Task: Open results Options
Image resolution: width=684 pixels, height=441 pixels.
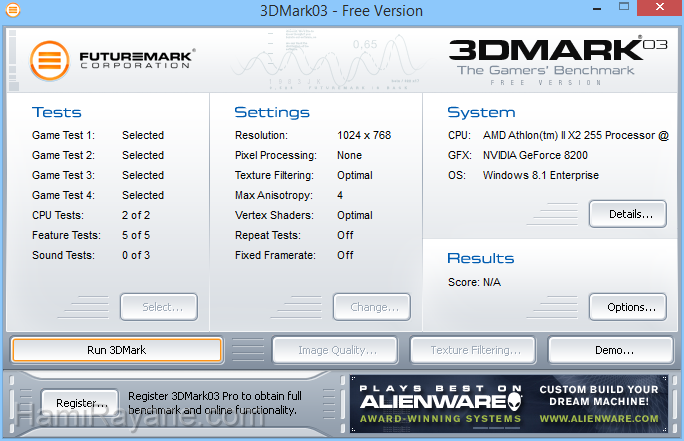Action: 628,307
